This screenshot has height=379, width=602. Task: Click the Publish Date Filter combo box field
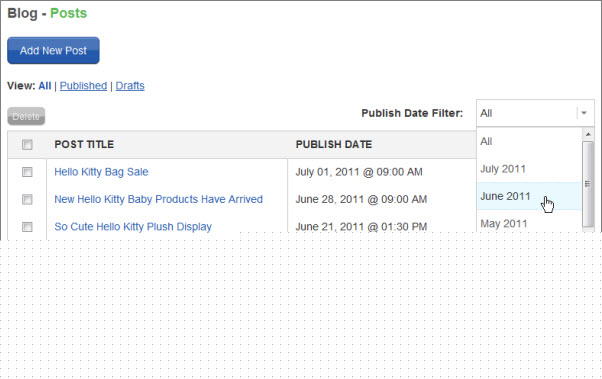(535, 113)
